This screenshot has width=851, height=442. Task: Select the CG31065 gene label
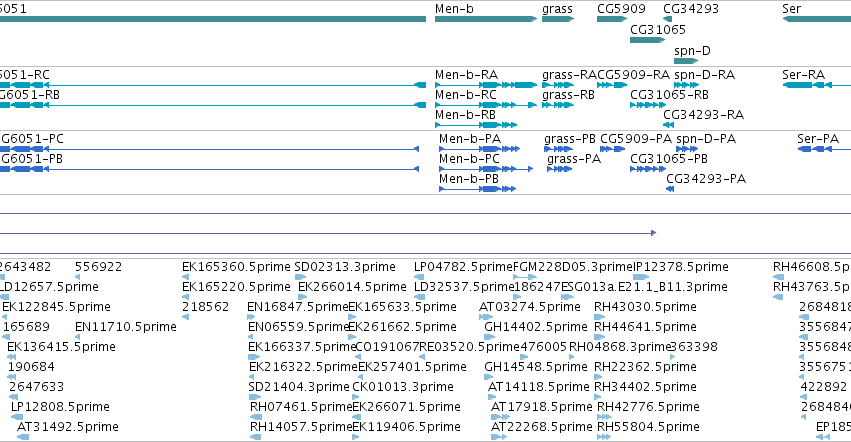click(658, 30)
